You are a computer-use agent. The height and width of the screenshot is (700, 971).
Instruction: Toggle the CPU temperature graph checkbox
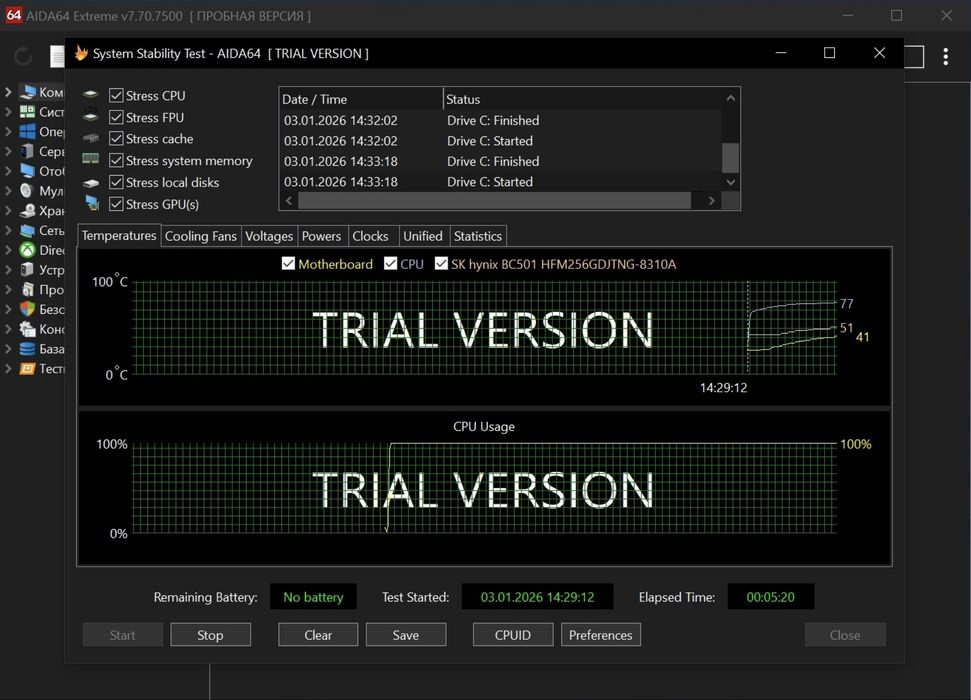tap(390, 263)
